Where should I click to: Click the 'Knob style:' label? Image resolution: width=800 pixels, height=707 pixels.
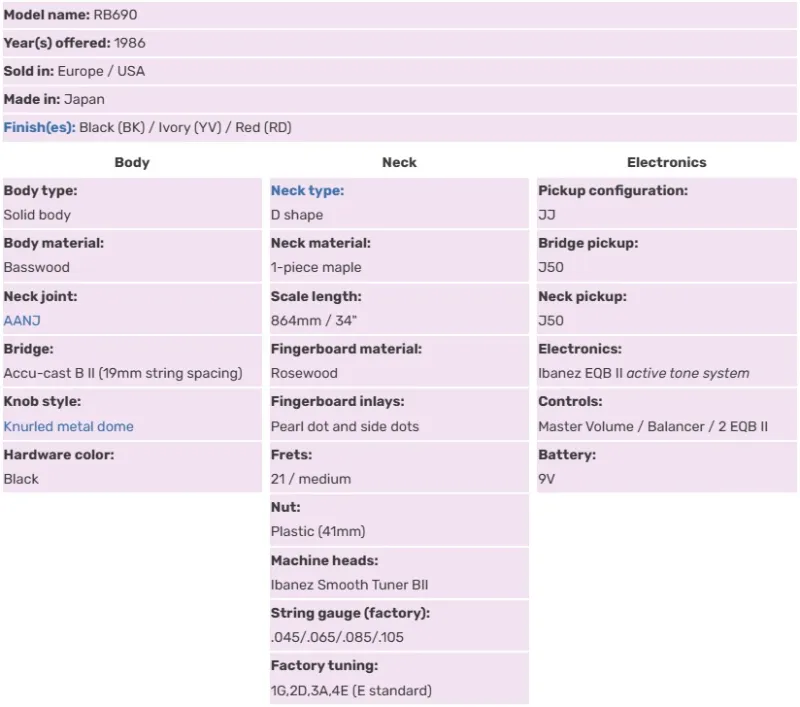42,401
